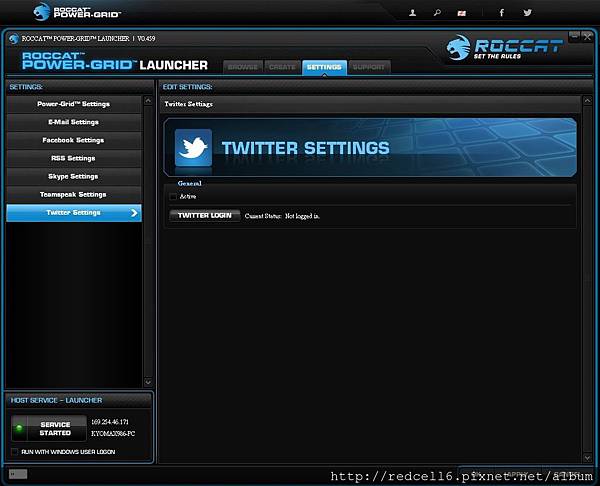The image size is (600, 486).
Task: Switch to the Create tab
Action: (282, 67)
